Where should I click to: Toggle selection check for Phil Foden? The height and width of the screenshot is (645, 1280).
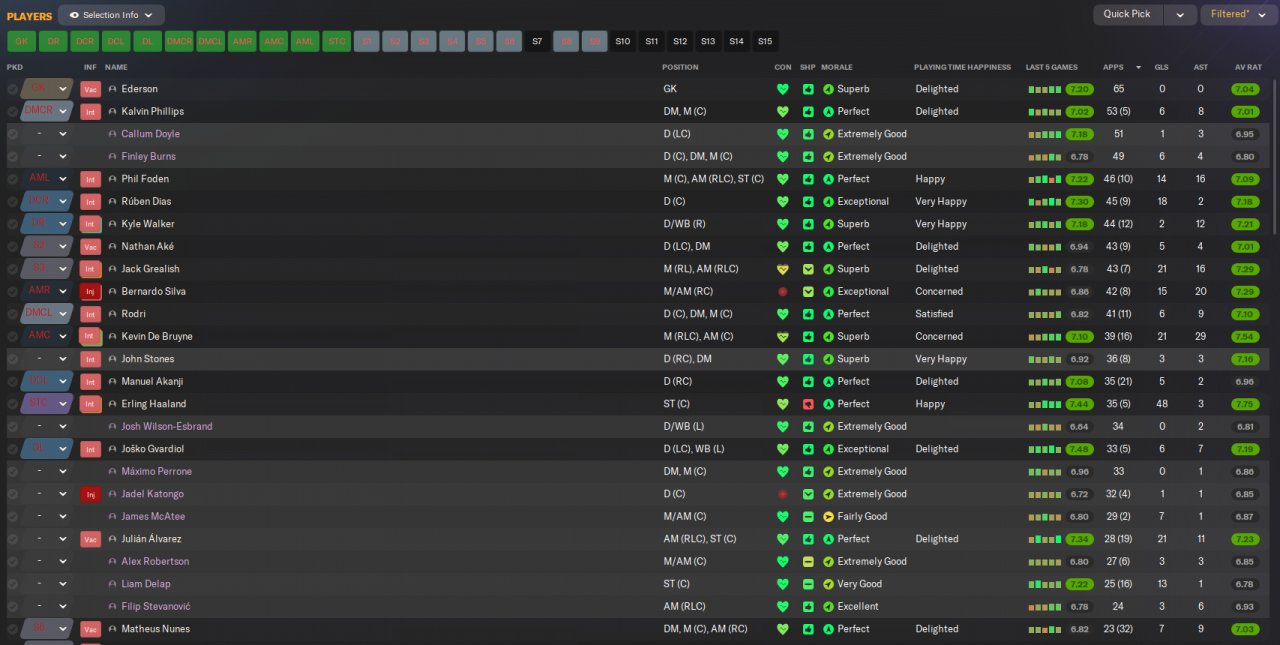pyautogui.click(x=13, y=179)
